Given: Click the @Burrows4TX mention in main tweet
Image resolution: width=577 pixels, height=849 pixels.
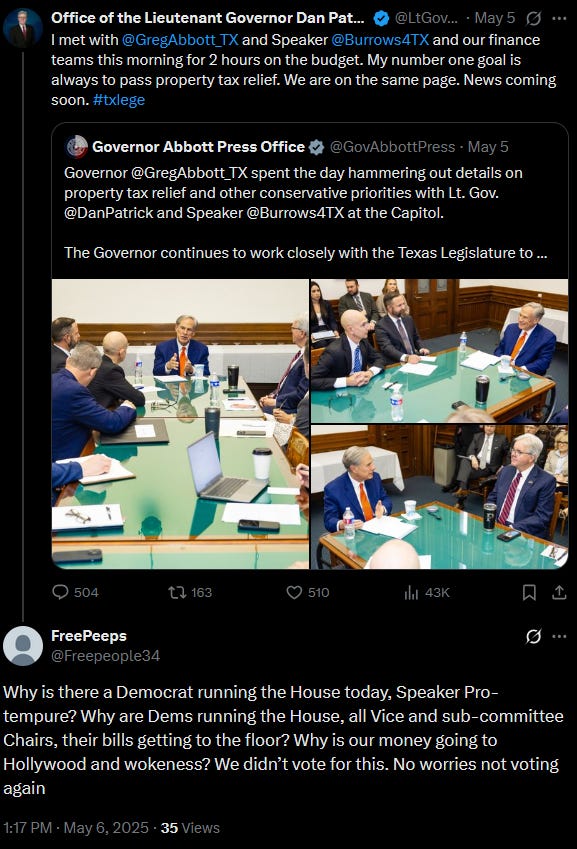Looking at the screenshot, I should [380, 40].
